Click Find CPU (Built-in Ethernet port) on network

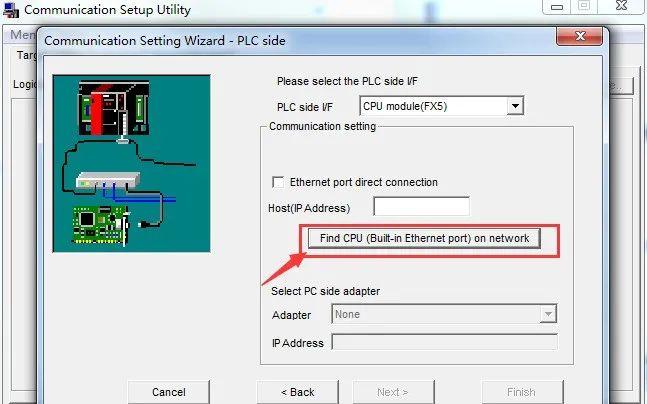[x=424, y=239]
